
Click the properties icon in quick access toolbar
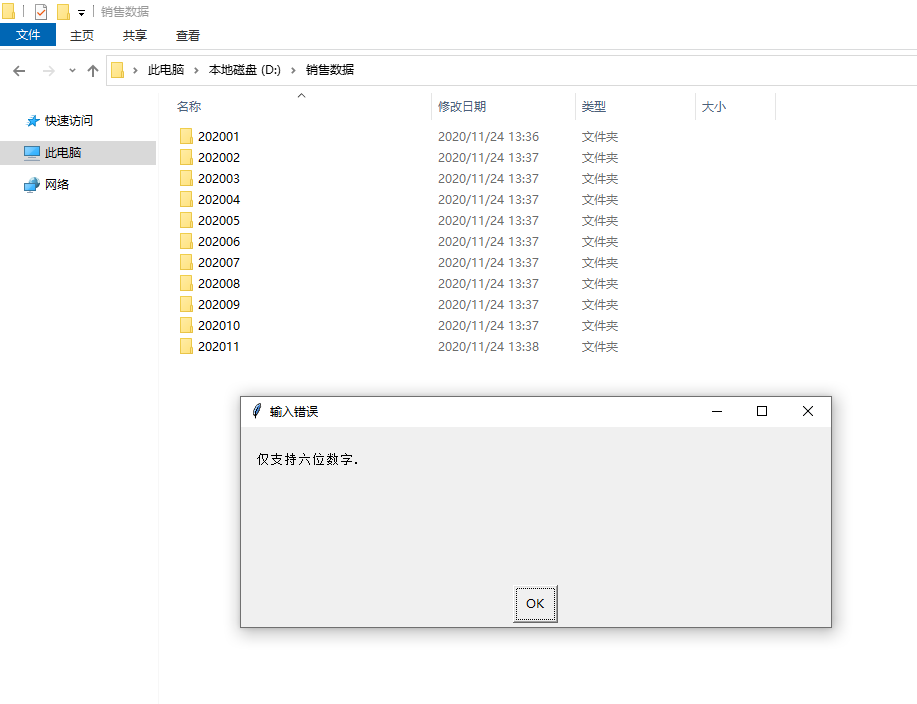(41, 11)
